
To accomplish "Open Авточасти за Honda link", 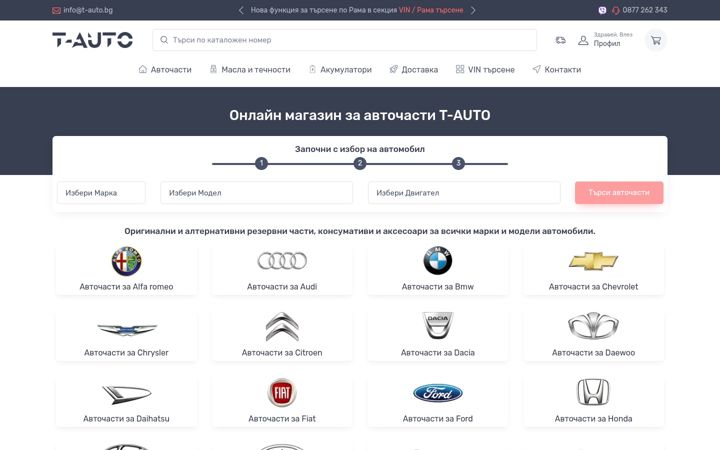I will point(593,419).
